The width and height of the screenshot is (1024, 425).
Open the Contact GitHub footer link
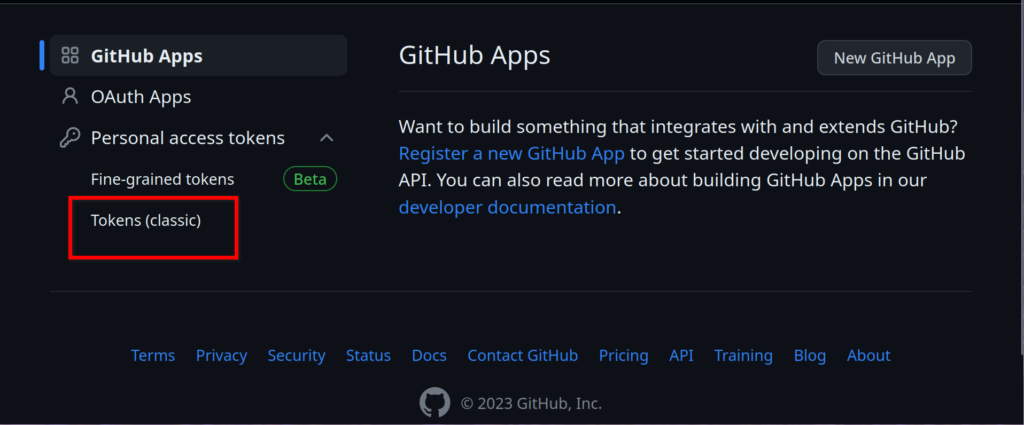(523, 355)
